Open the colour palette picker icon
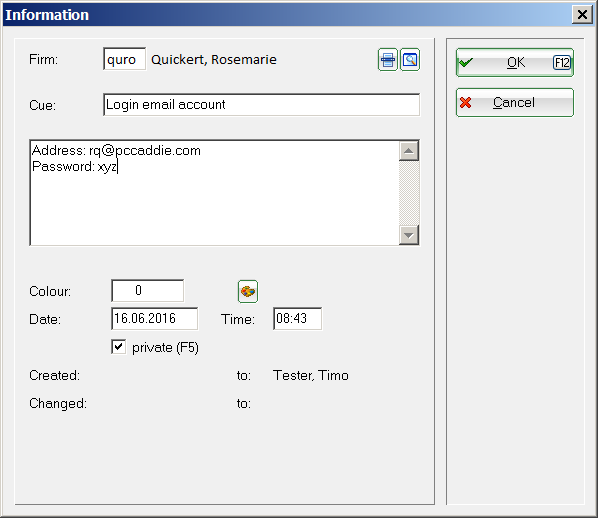Image resolution: width=598 pixels, height=518 pixels. (248, 291)
